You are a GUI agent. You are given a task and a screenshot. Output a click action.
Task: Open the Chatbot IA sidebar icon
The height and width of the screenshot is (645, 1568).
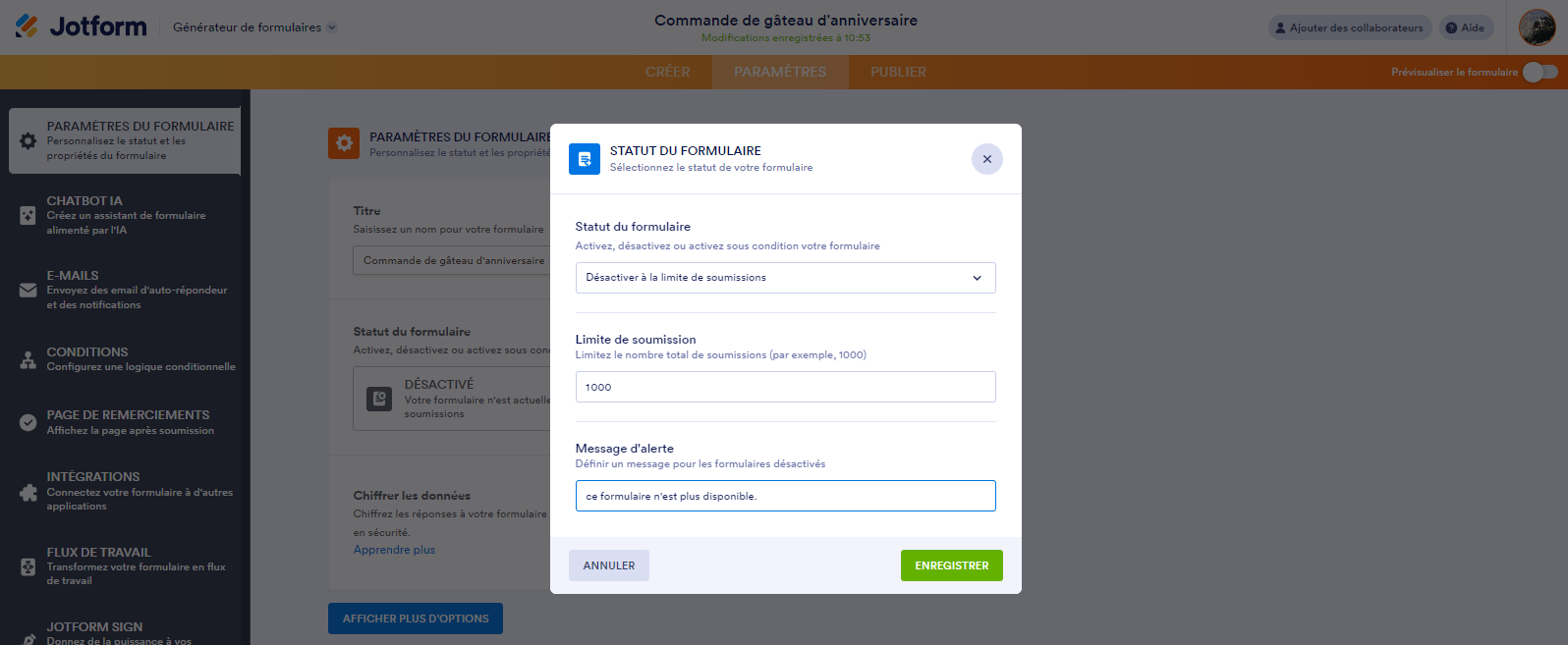(x=28, y=215)
